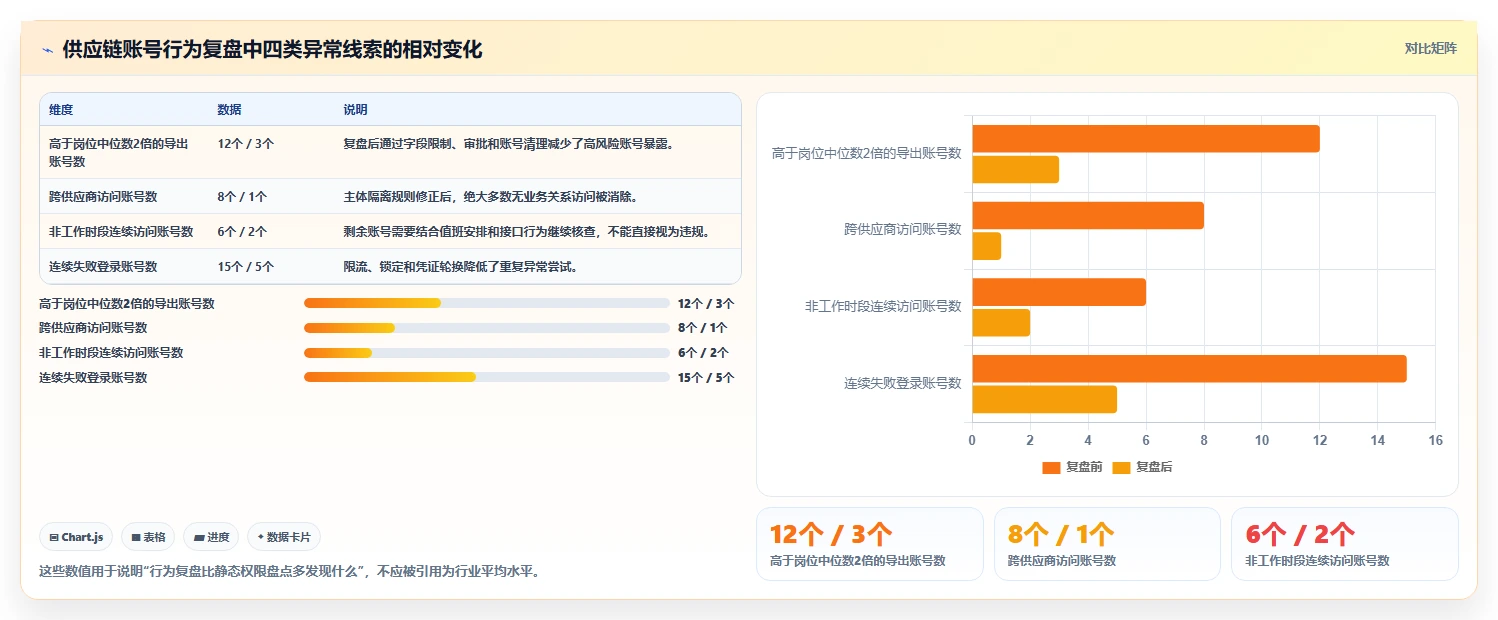
Task: Click the 5-value 连续失败登录 复盘后 bar
Action: pos(1044,399)
